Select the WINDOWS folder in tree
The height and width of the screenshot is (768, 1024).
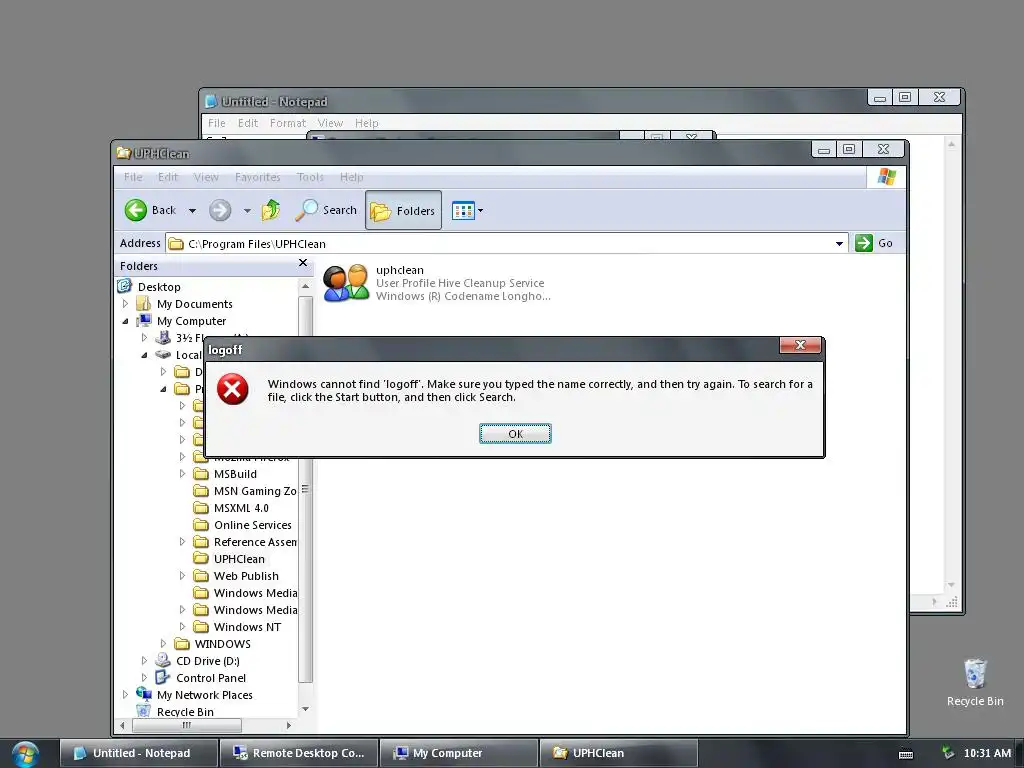pyautogui.click(x=222, y=643)
